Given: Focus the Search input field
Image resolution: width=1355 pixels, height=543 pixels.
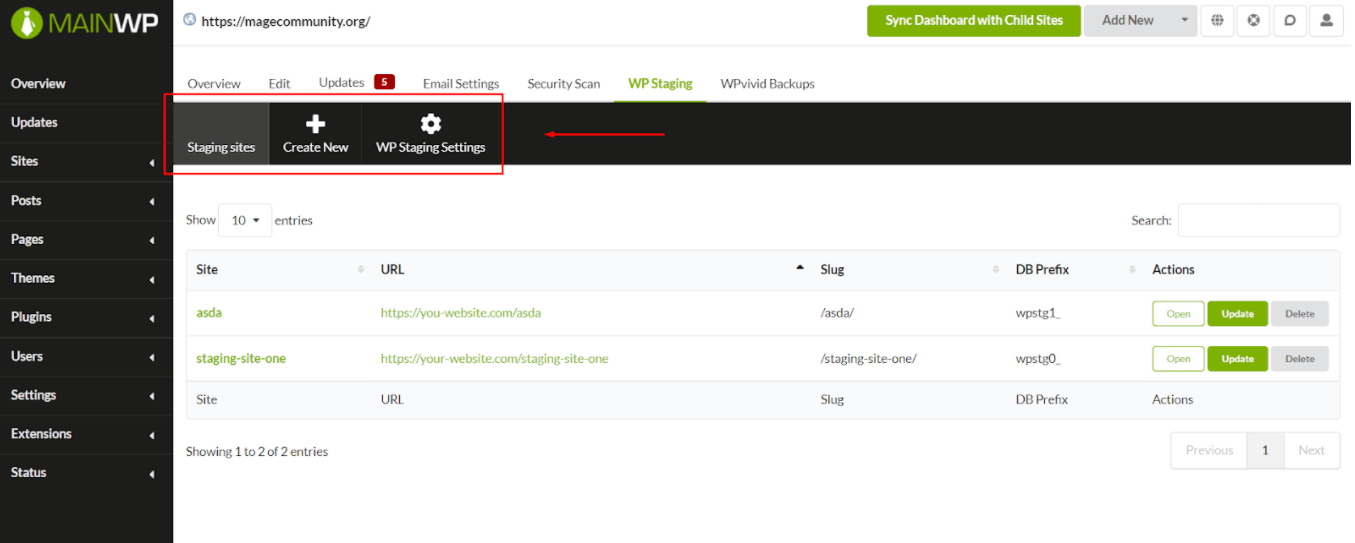Looking at the screenshot, I should point(1258,220).
